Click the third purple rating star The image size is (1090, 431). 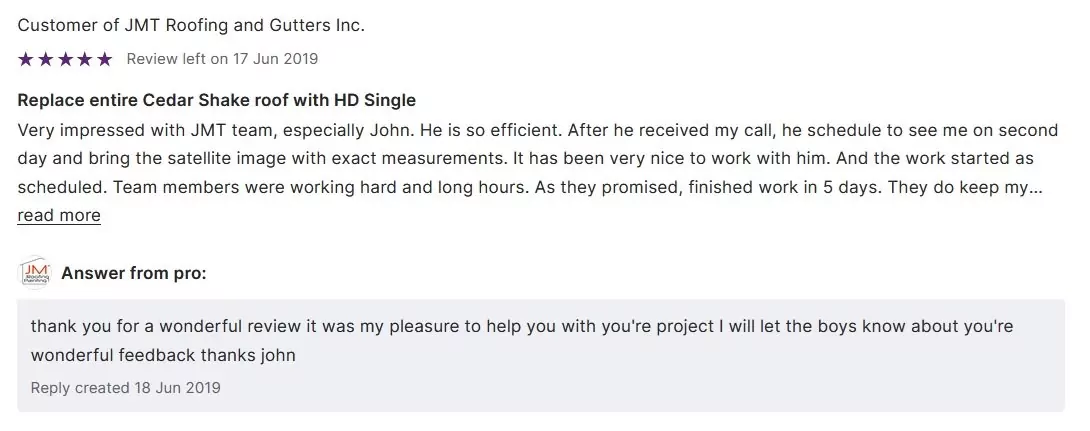point(65,59)
